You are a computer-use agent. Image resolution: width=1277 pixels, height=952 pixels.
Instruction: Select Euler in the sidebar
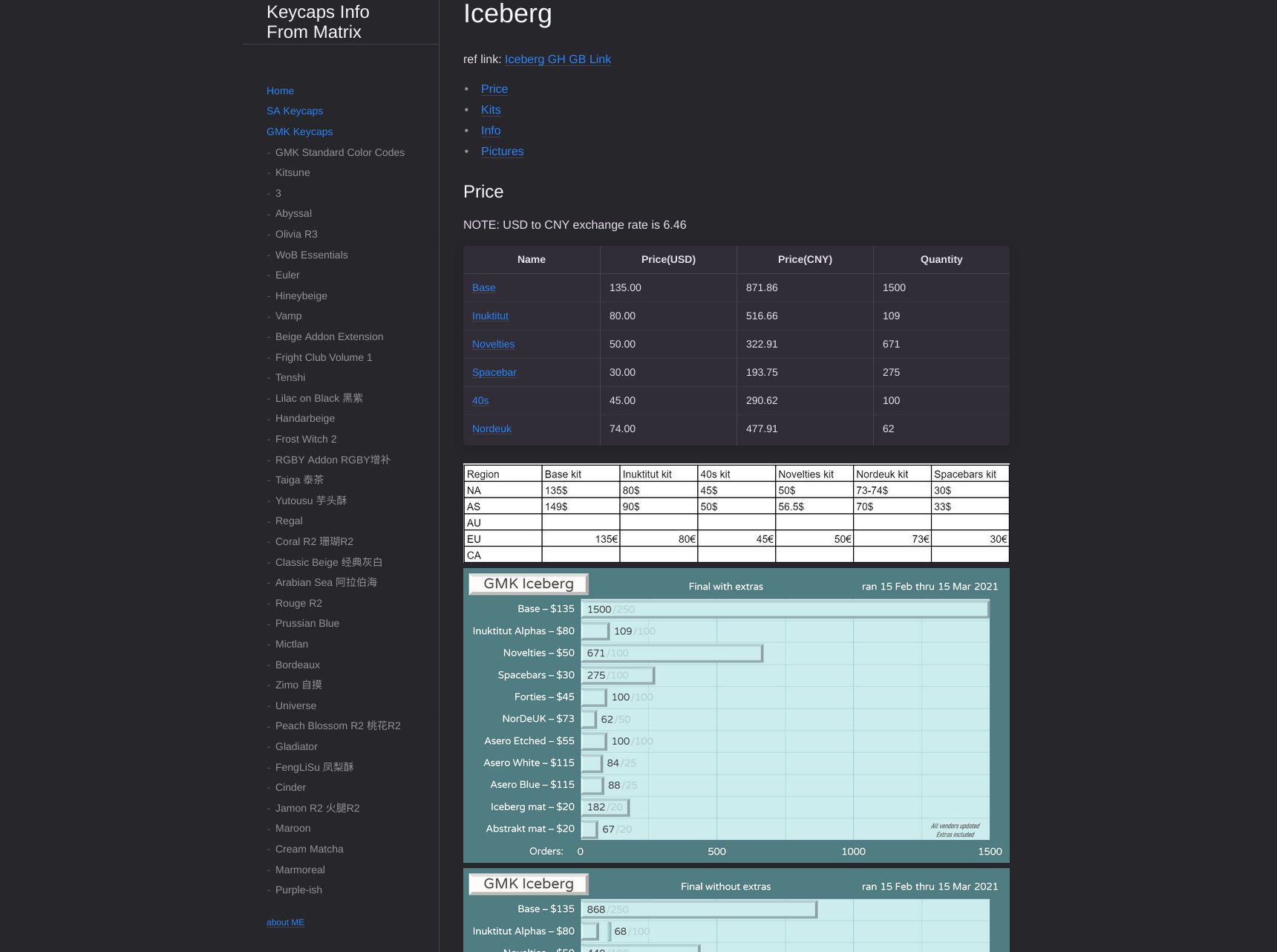tap(287, 276)
